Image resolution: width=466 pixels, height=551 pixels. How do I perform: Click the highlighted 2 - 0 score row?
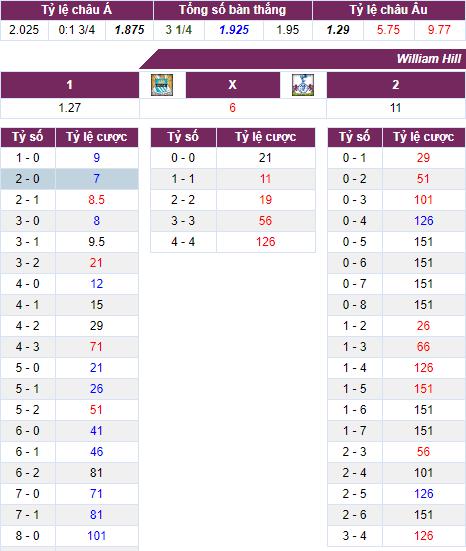tap(70, 179)
